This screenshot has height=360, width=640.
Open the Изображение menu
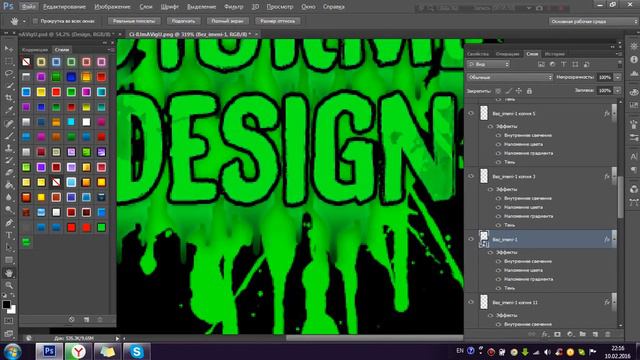[x=112, y=7]
